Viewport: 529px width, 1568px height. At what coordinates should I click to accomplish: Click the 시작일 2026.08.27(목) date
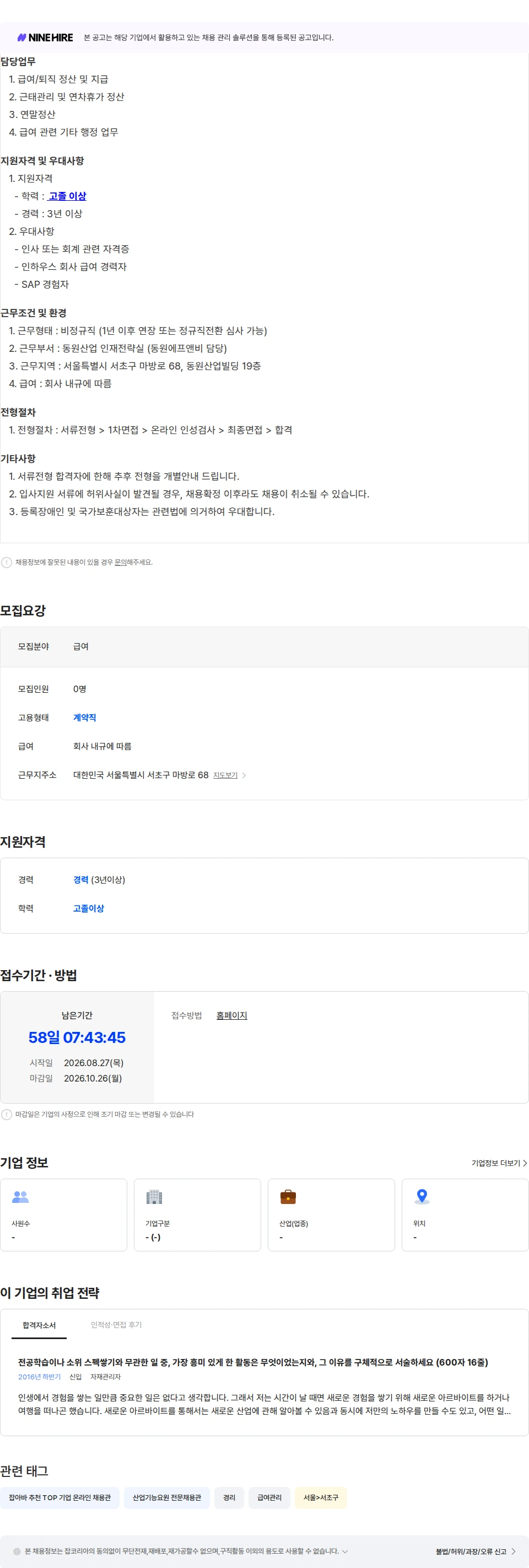[x=94, y=1063]
